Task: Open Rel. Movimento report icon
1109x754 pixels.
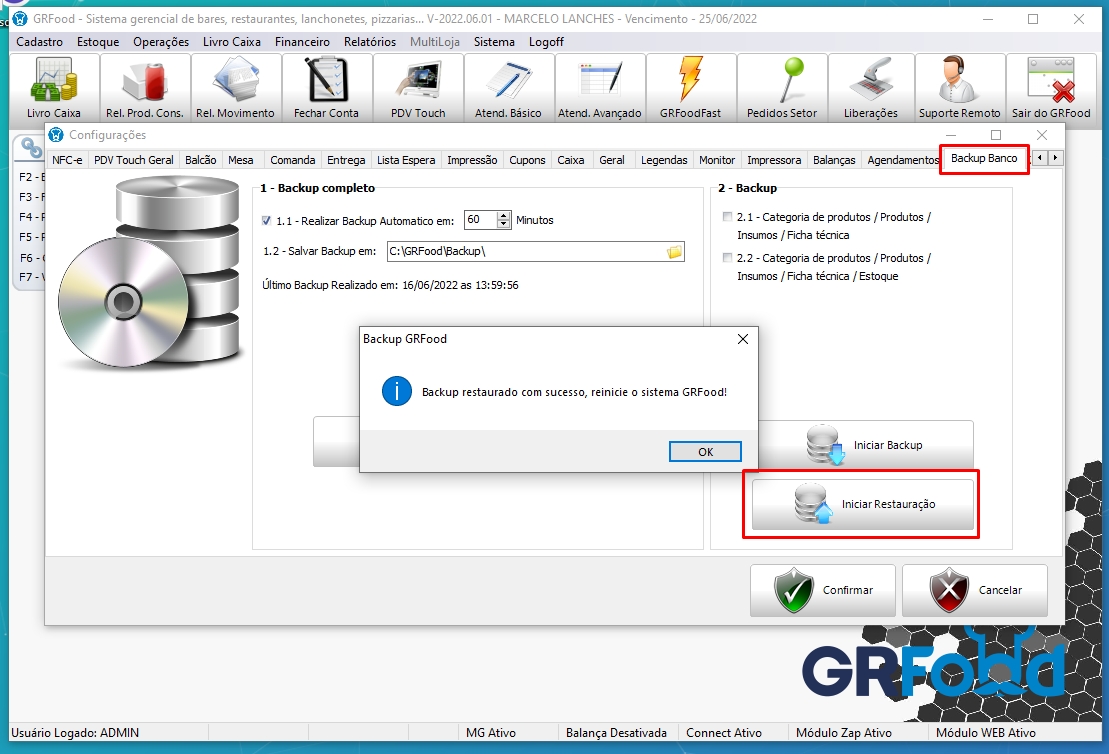Action: (x=236, y=88)
